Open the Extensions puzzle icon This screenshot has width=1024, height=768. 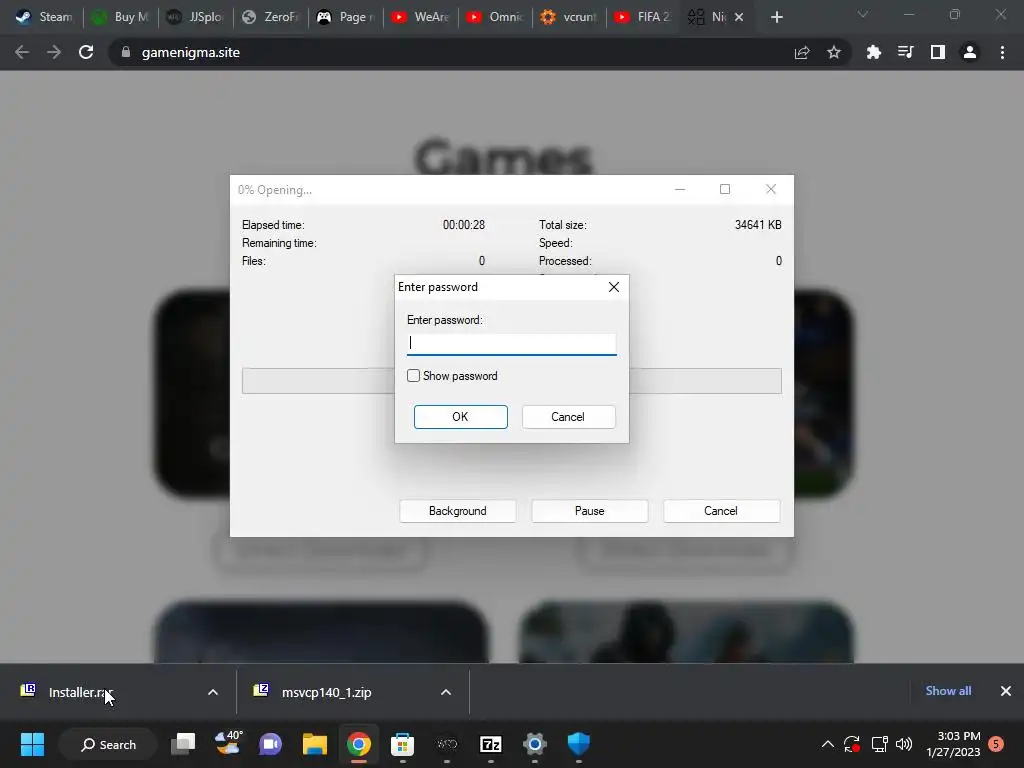coord(873,52)
